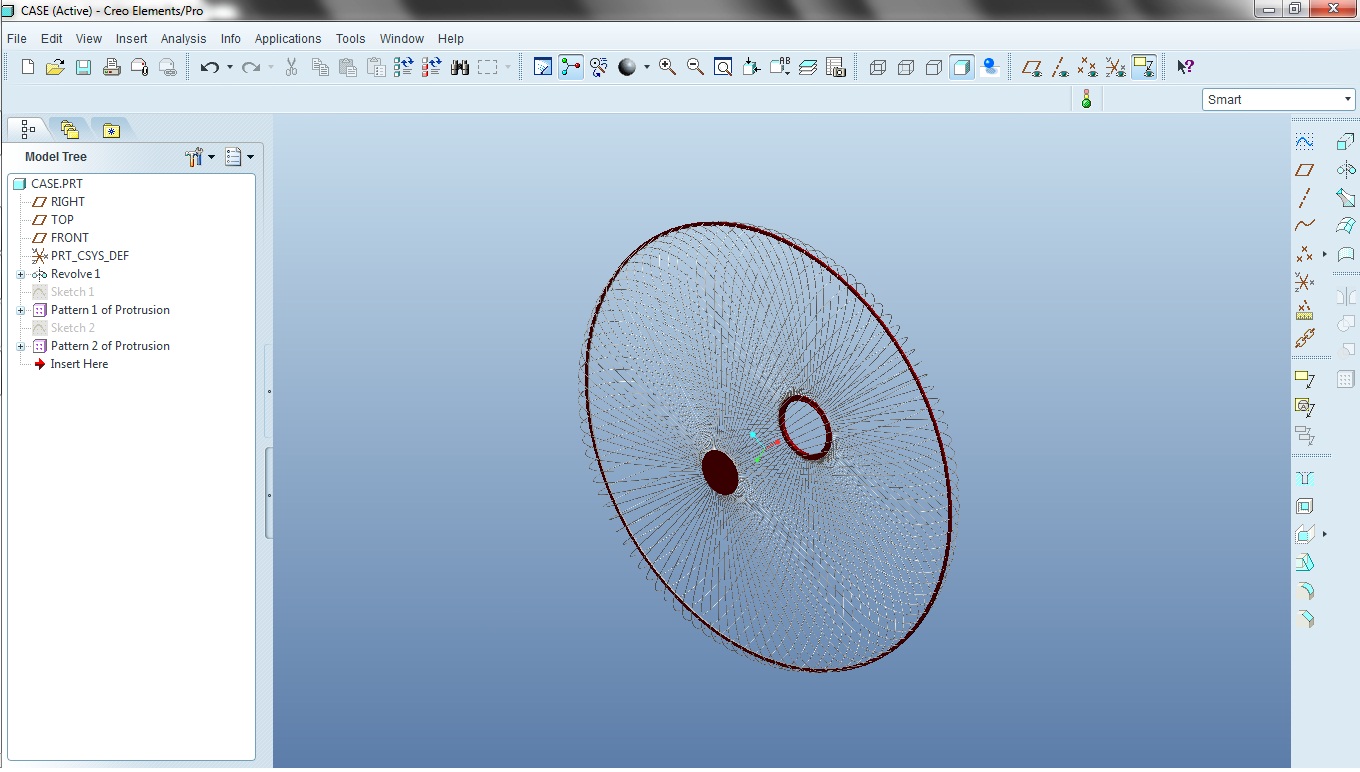Screen dimensions: 1360x772
Task: Switch to Hidden Line display style
Action: 906,67
